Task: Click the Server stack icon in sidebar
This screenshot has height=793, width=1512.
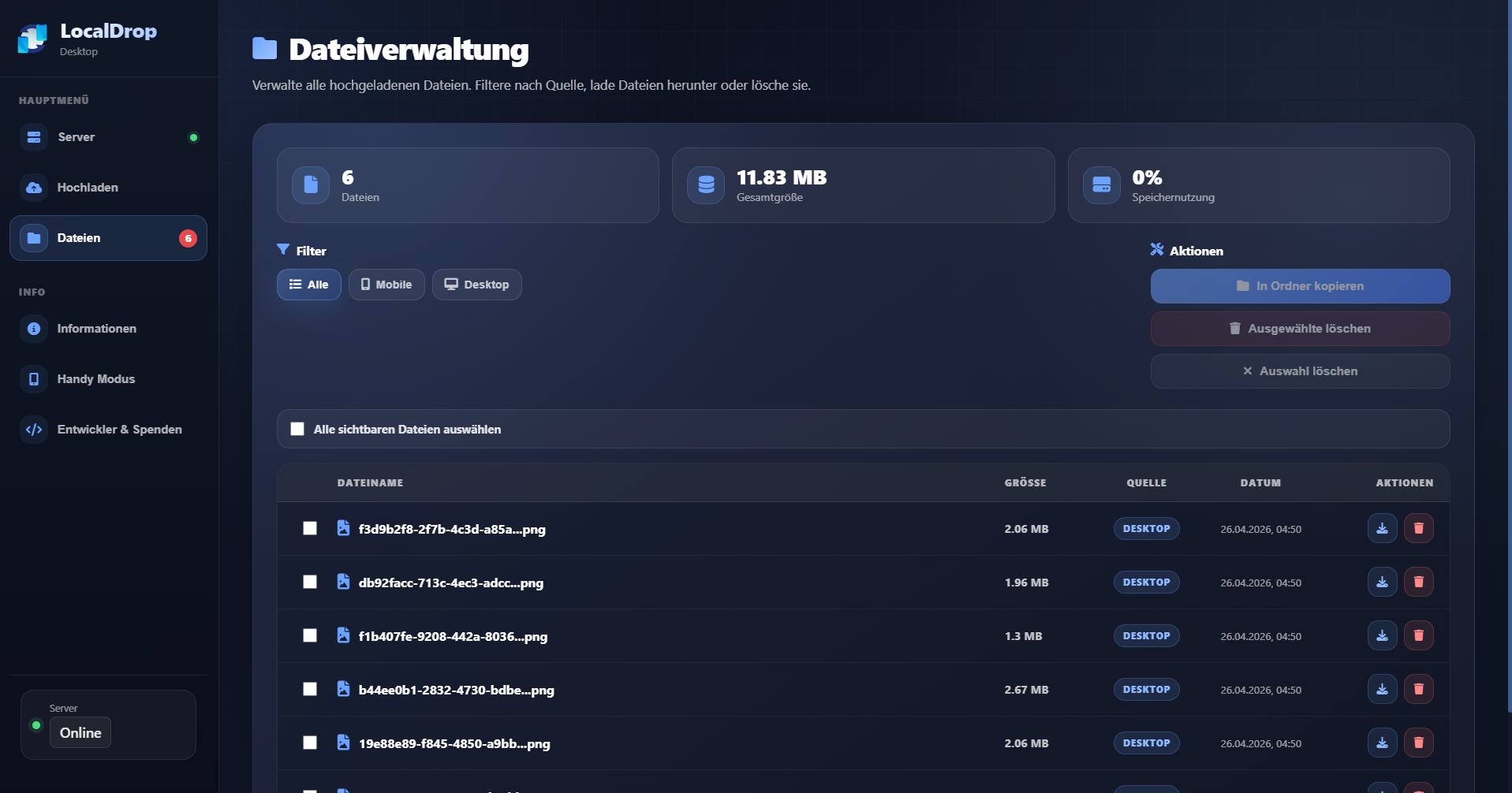Action: pyautogui.click(x=34, y=137)
